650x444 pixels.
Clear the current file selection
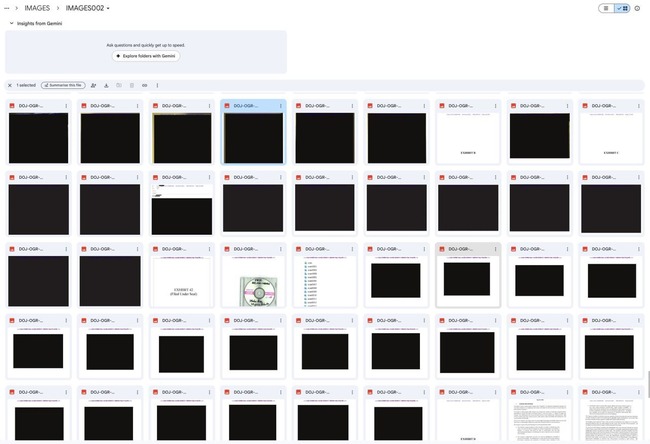(x=10, y=85)
